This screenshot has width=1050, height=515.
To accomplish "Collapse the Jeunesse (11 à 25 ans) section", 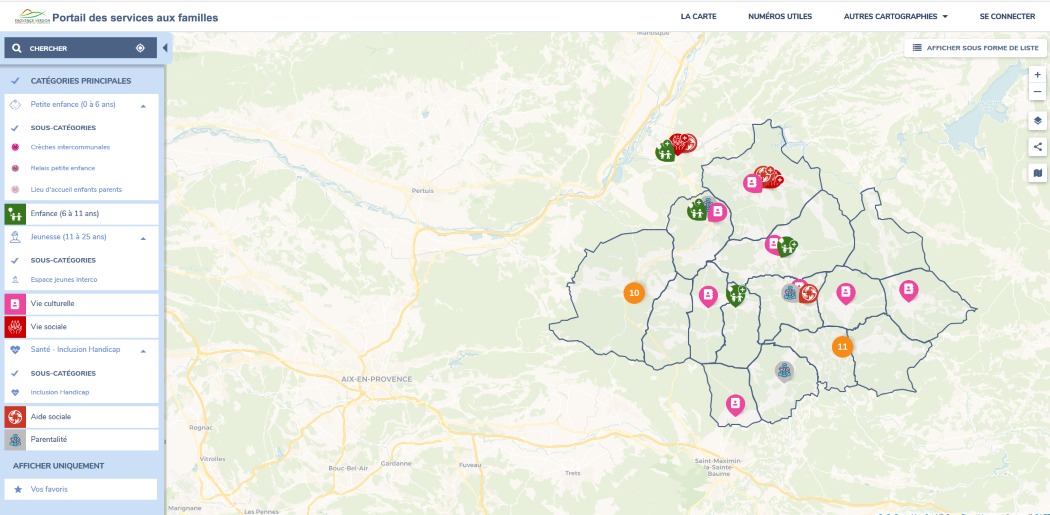I will point(143,238).
